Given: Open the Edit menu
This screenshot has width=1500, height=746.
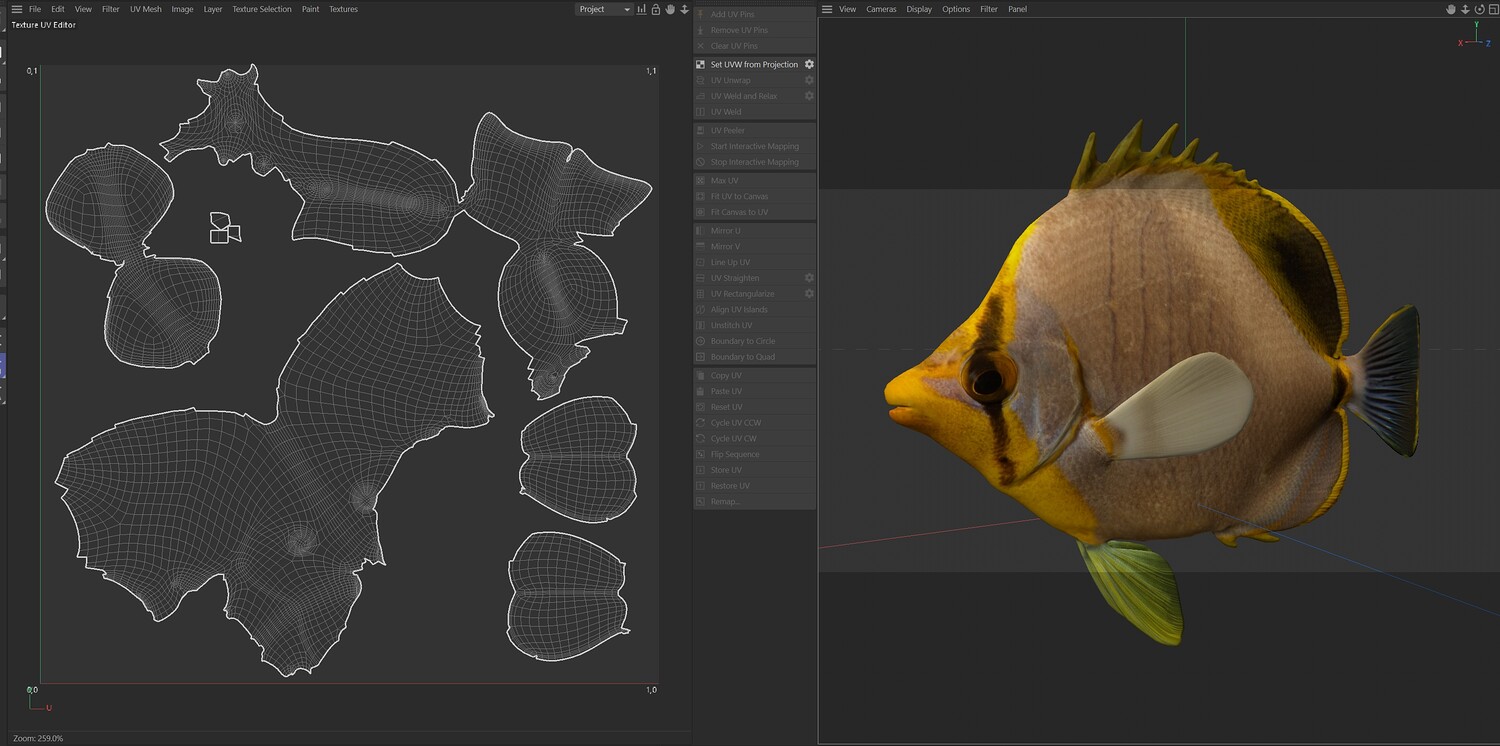Looking at the screenshot, I should (x=58, y=9).
